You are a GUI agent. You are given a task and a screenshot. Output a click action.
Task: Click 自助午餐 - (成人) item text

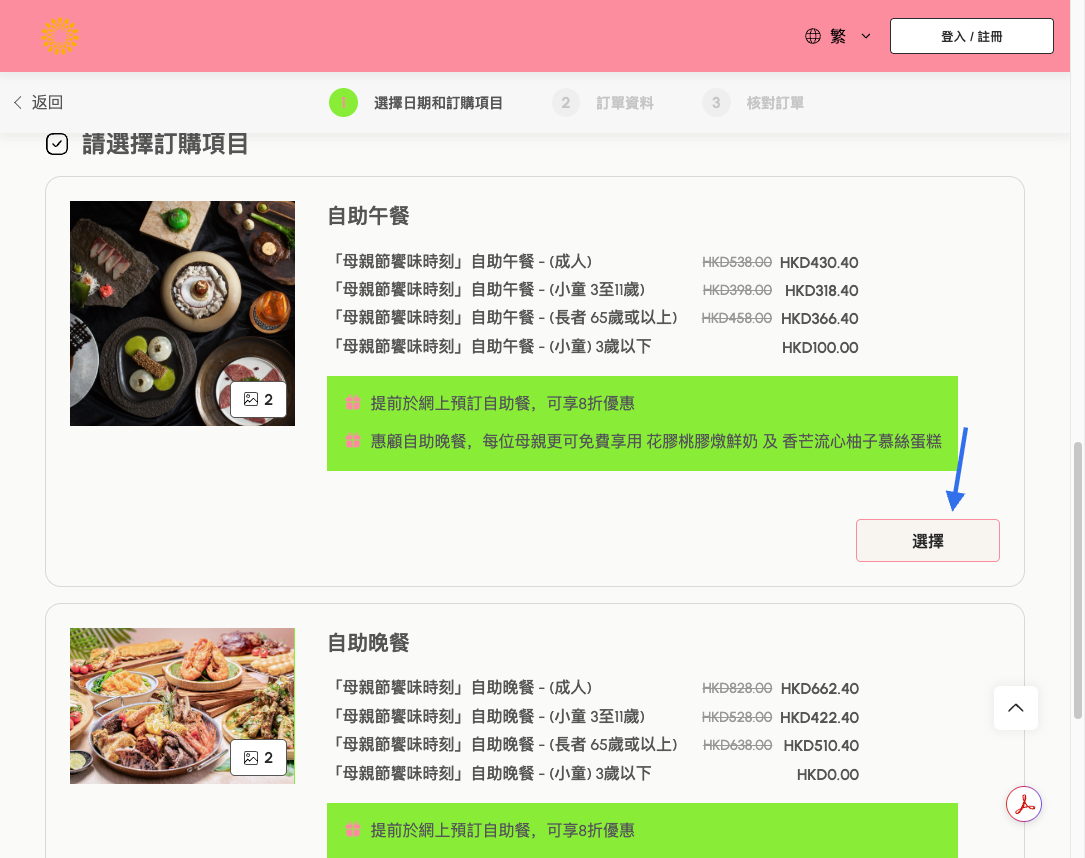(x=461, y=262)
